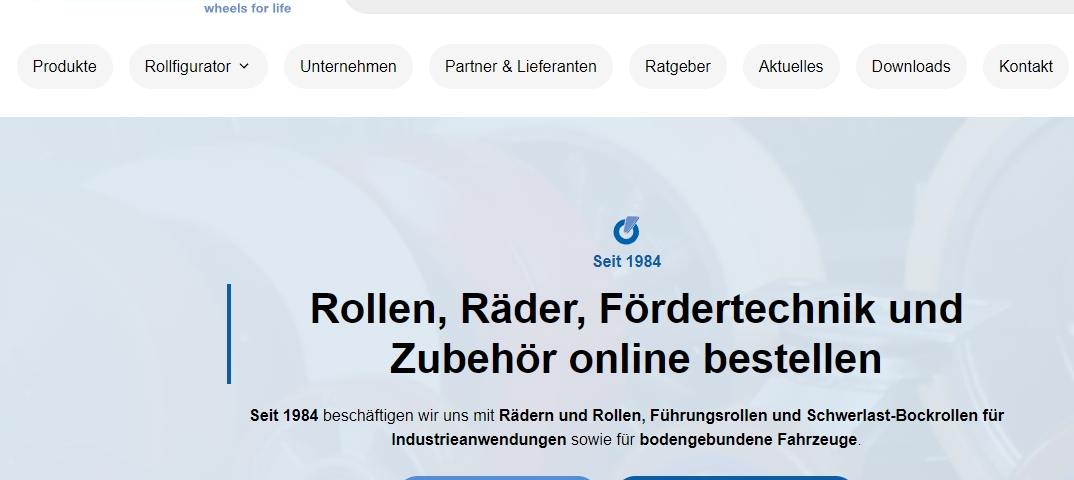The width and height of the screenshot is (1074, 480).
Task: Click the search field at top
Action: (x=700, y=6)
